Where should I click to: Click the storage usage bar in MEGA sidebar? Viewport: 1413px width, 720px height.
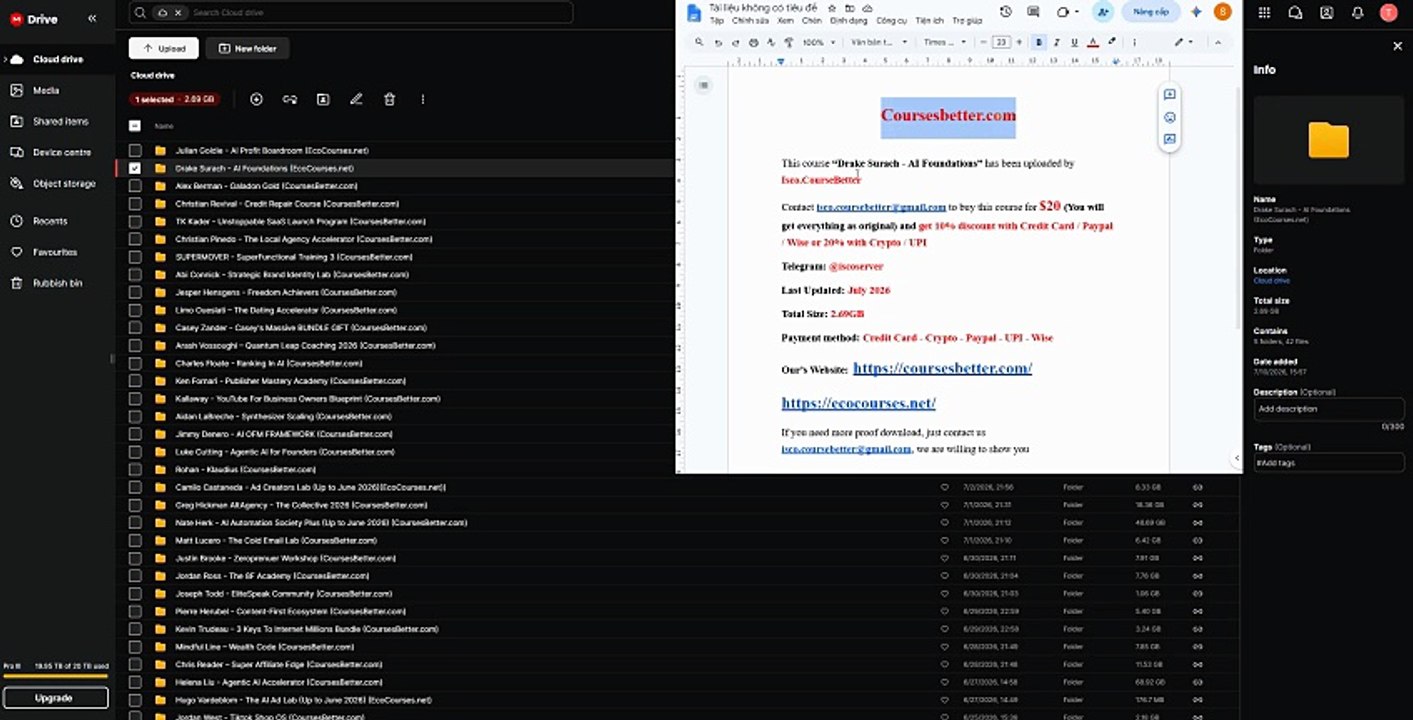click(x=55, y=676)
